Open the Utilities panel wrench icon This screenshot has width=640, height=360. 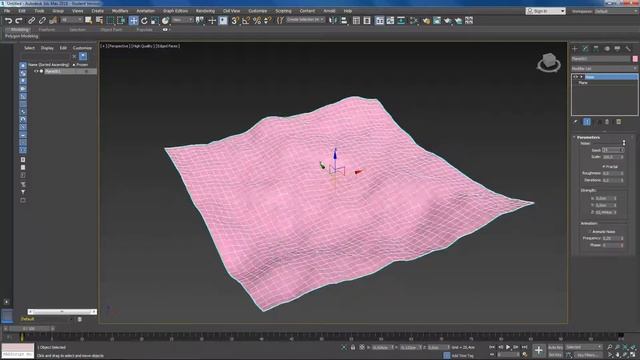[628, 49]
